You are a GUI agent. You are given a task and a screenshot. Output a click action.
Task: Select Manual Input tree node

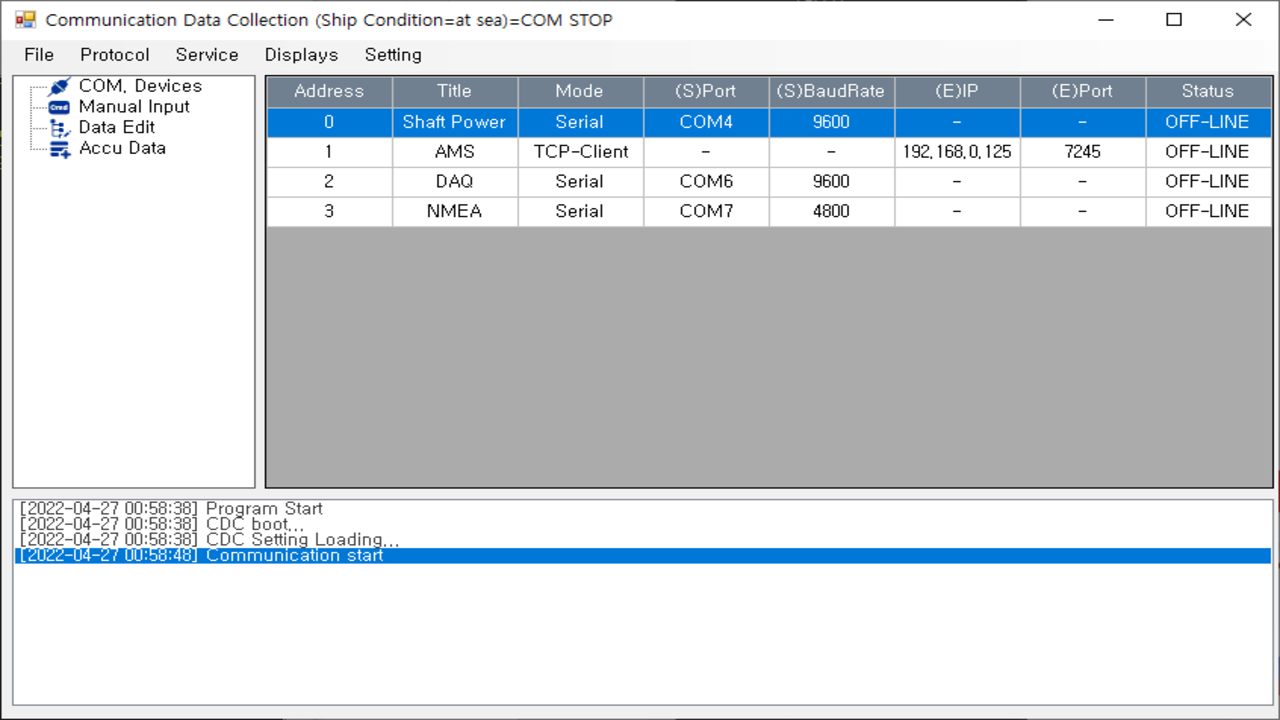click(x=134, y=107)
